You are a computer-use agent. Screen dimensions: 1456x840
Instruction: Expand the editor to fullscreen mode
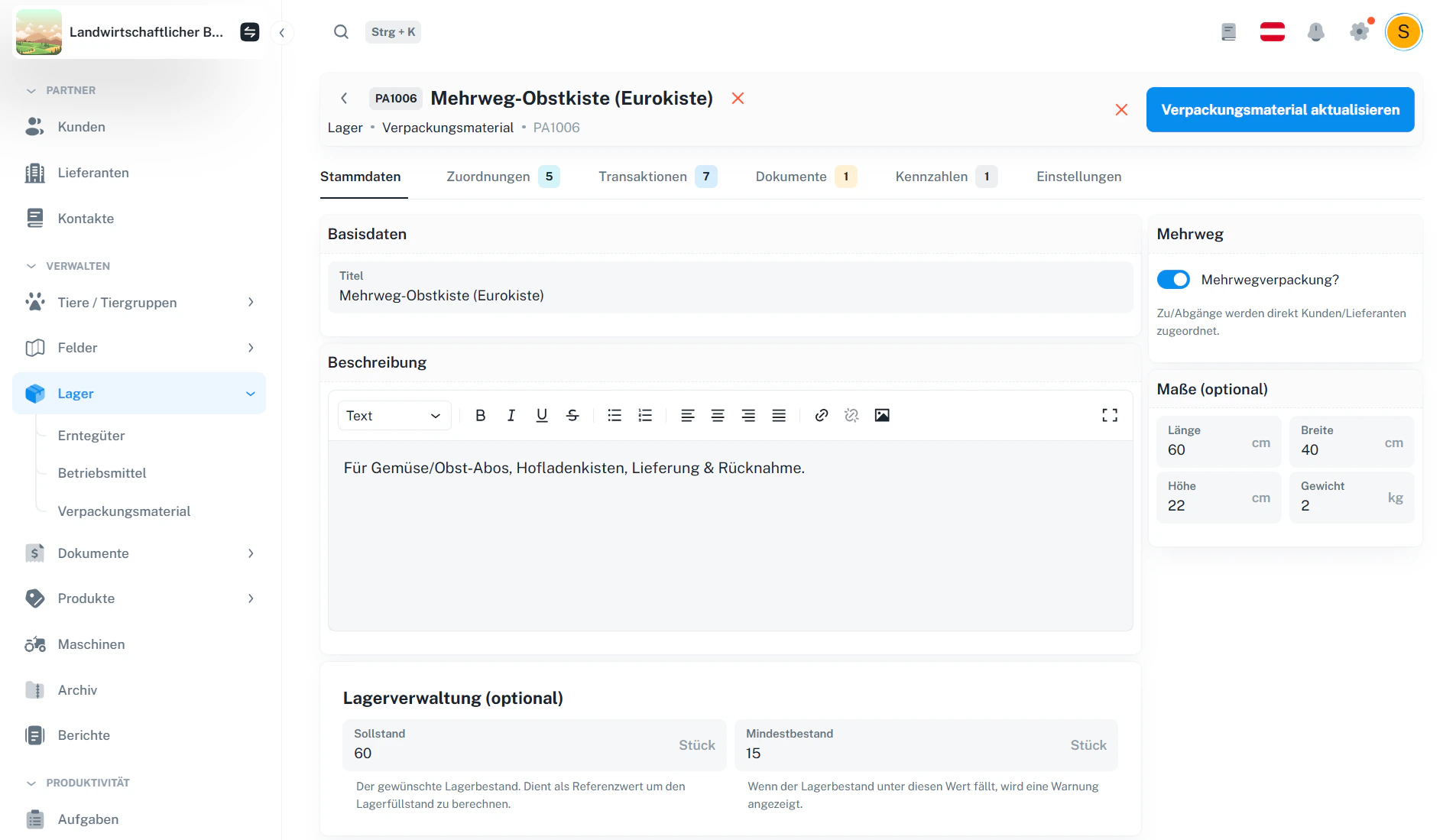[1109, 415]
